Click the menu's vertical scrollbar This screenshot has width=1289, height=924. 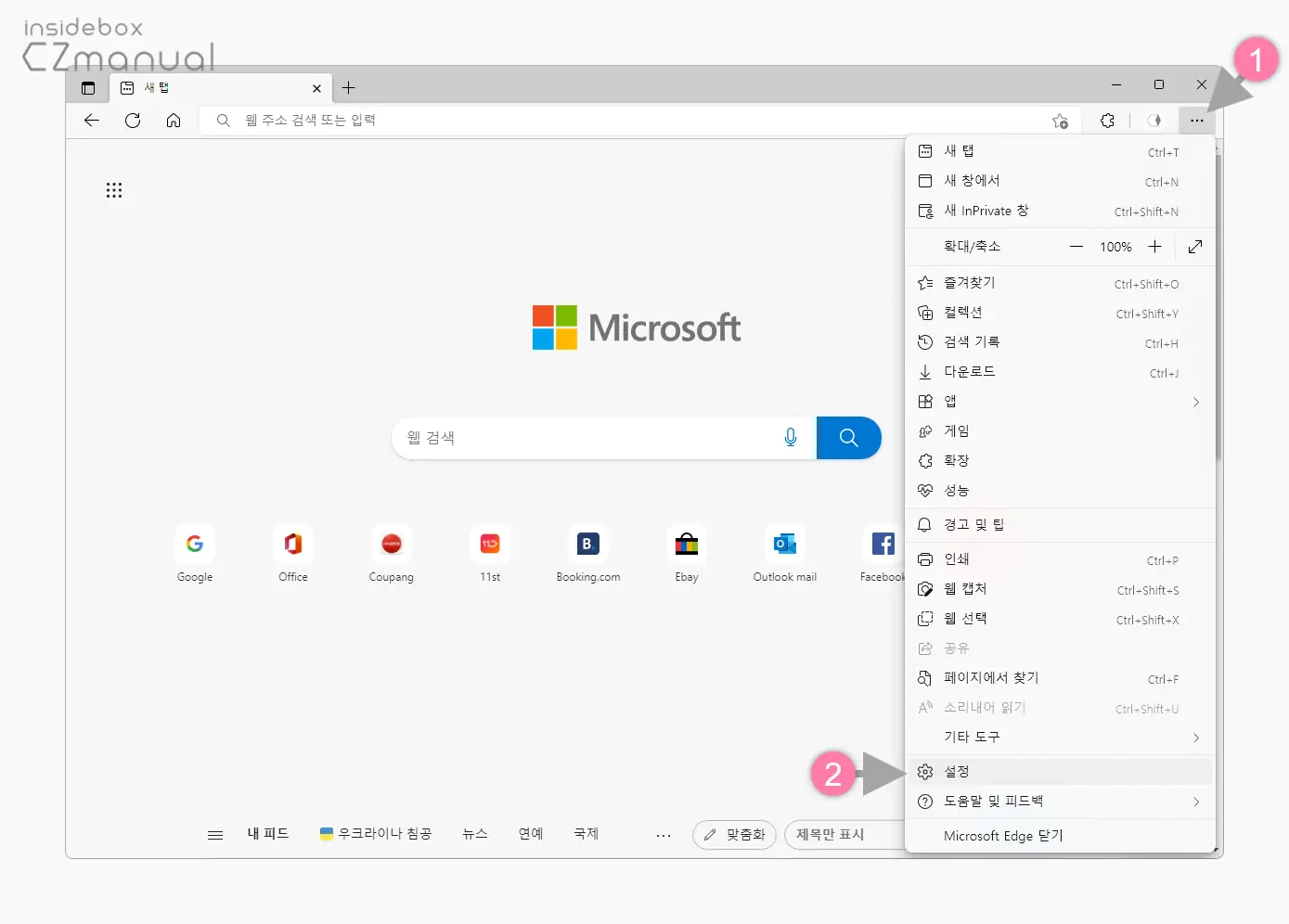click(1218, 306)
